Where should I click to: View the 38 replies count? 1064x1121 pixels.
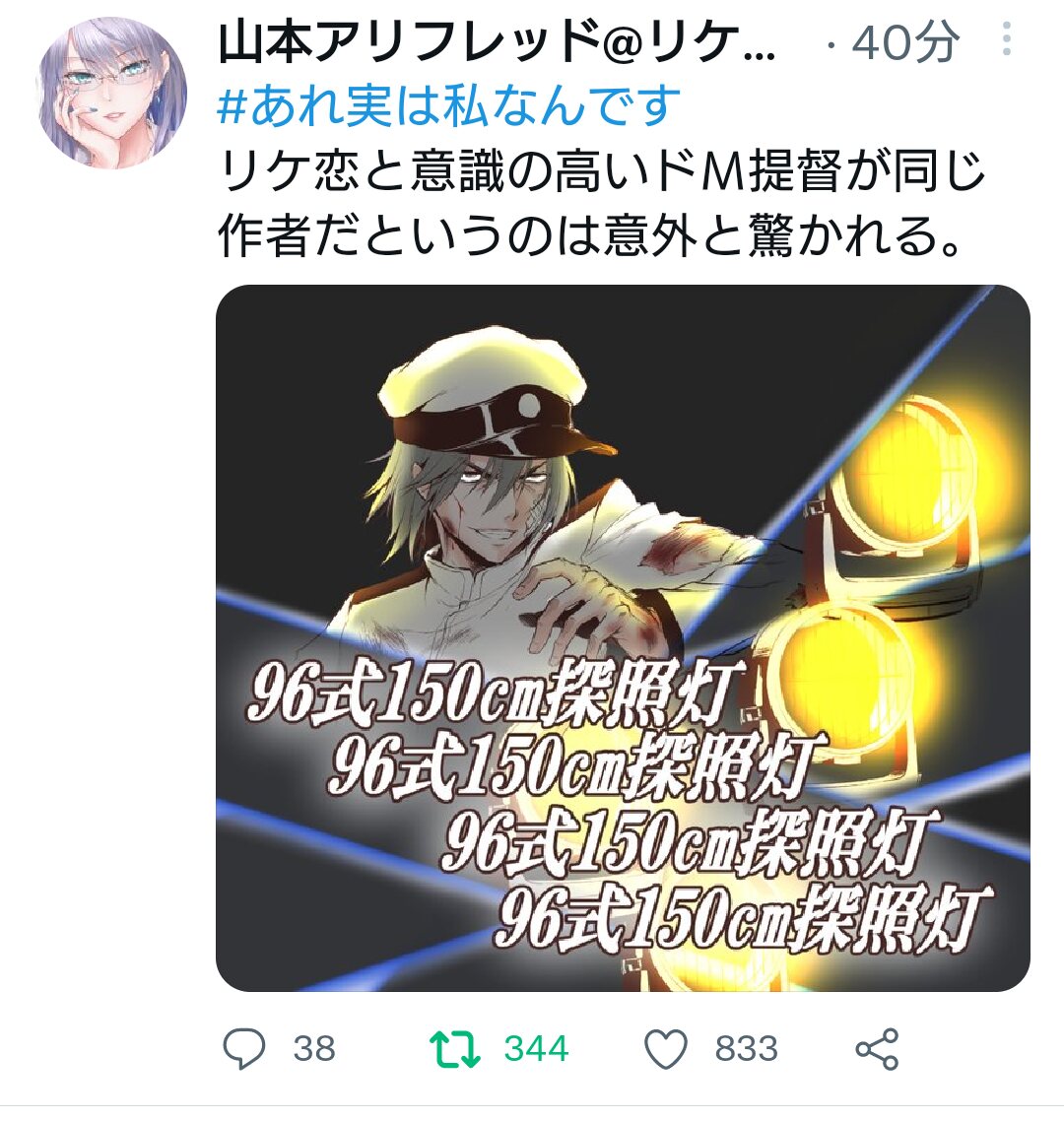(x=314, y=1049)
